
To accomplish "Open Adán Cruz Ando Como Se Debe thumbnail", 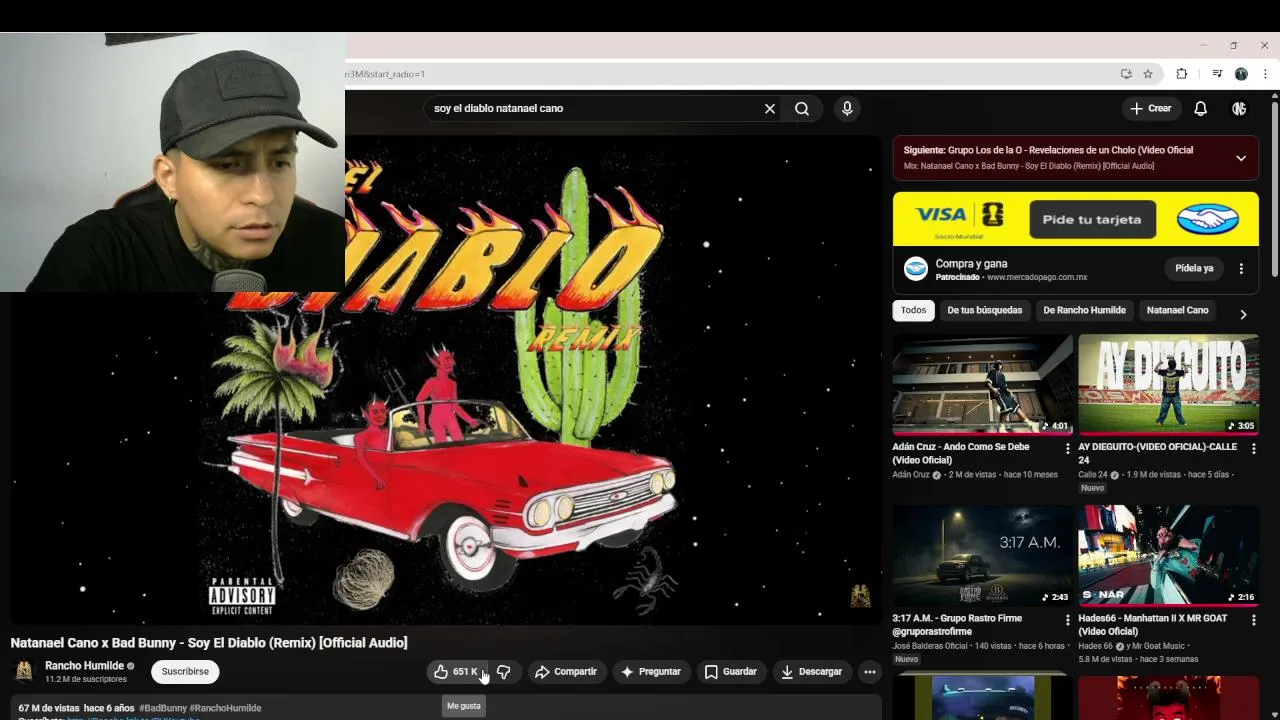I will point(982,384).
